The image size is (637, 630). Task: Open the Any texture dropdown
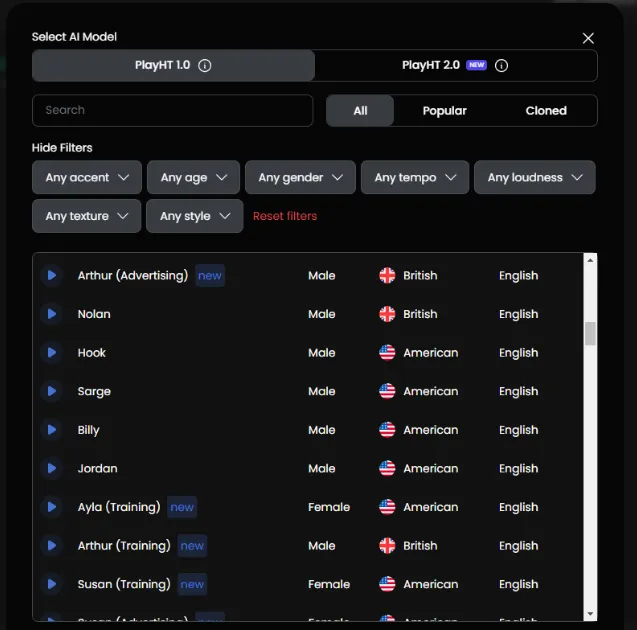pos(87,216)
